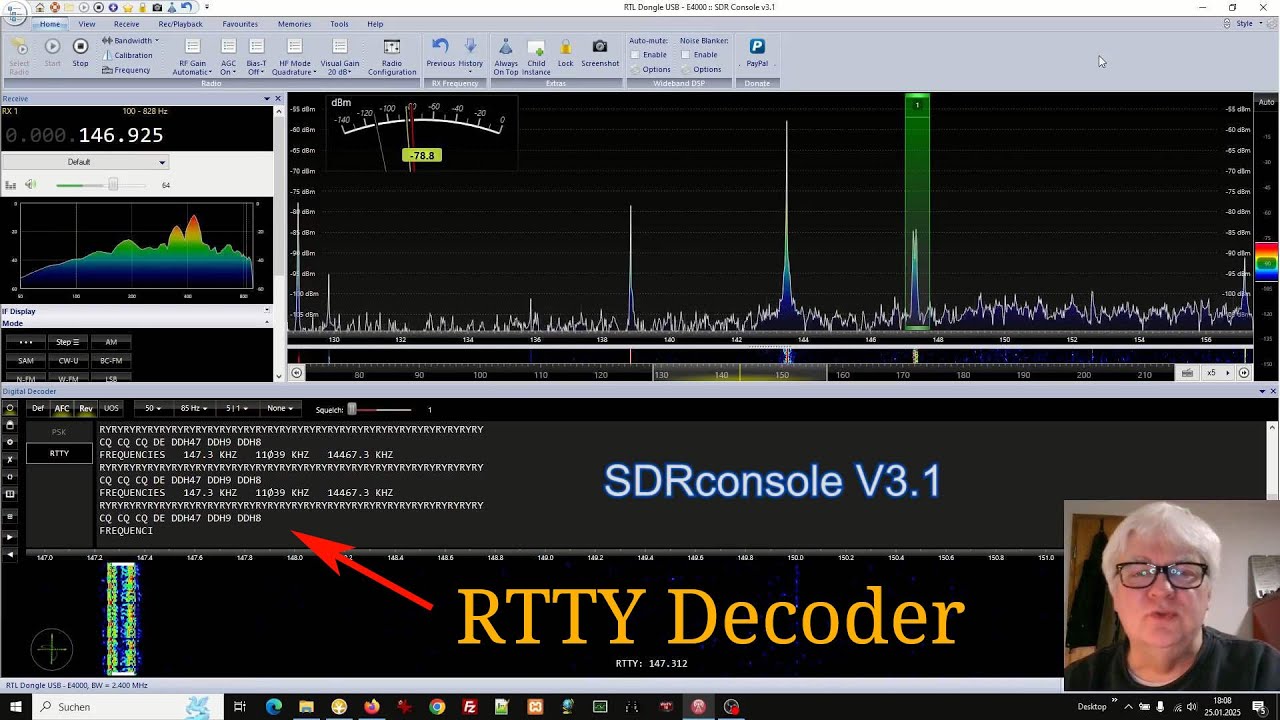1280x720 pixels.
Task: Toggle the Rev decoder option
Action: coord(86,408)
